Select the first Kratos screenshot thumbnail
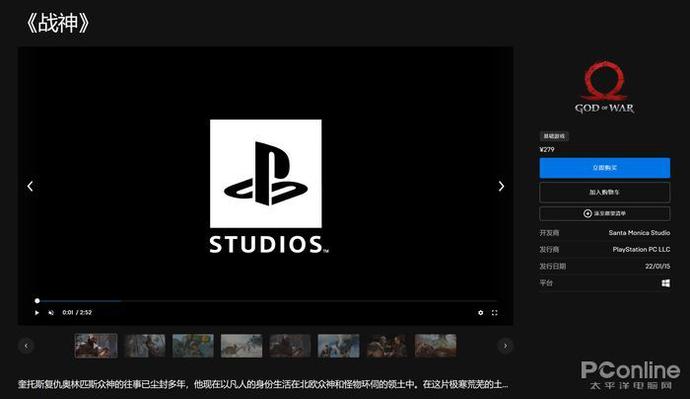This screenshot has height=399, width=690. click(x=96, y=346)
